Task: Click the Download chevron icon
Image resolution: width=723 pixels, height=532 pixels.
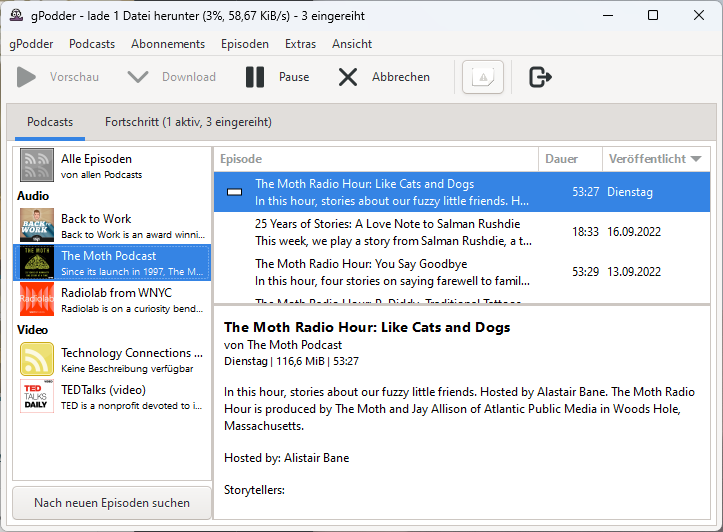Action: pos(137,77)
